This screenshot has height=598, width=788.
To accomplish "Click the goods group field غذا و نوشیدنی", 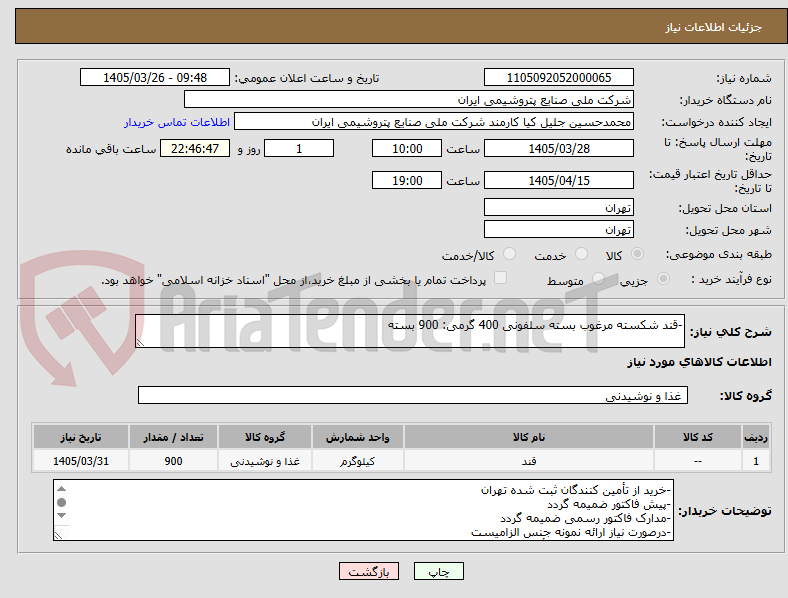I will tap(413, 395).
